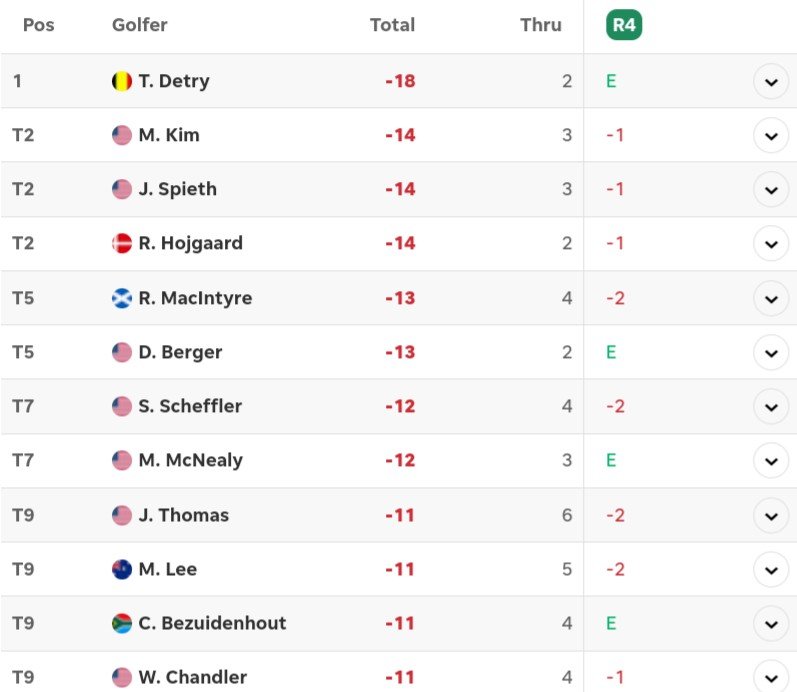Sort by the Total column header
Viewport: 797px width, 692px height.
pyautogui.click(x=392, y=24)
